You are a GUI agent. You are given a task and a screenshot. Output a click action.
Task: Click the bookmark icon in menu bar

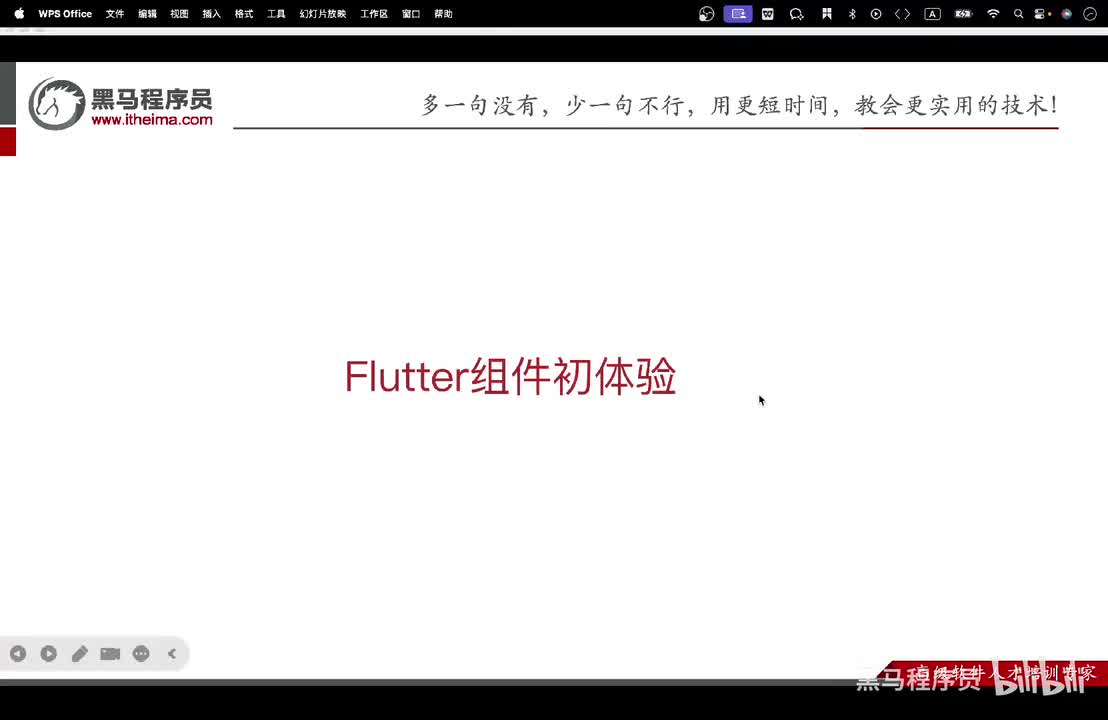[826, 13]
